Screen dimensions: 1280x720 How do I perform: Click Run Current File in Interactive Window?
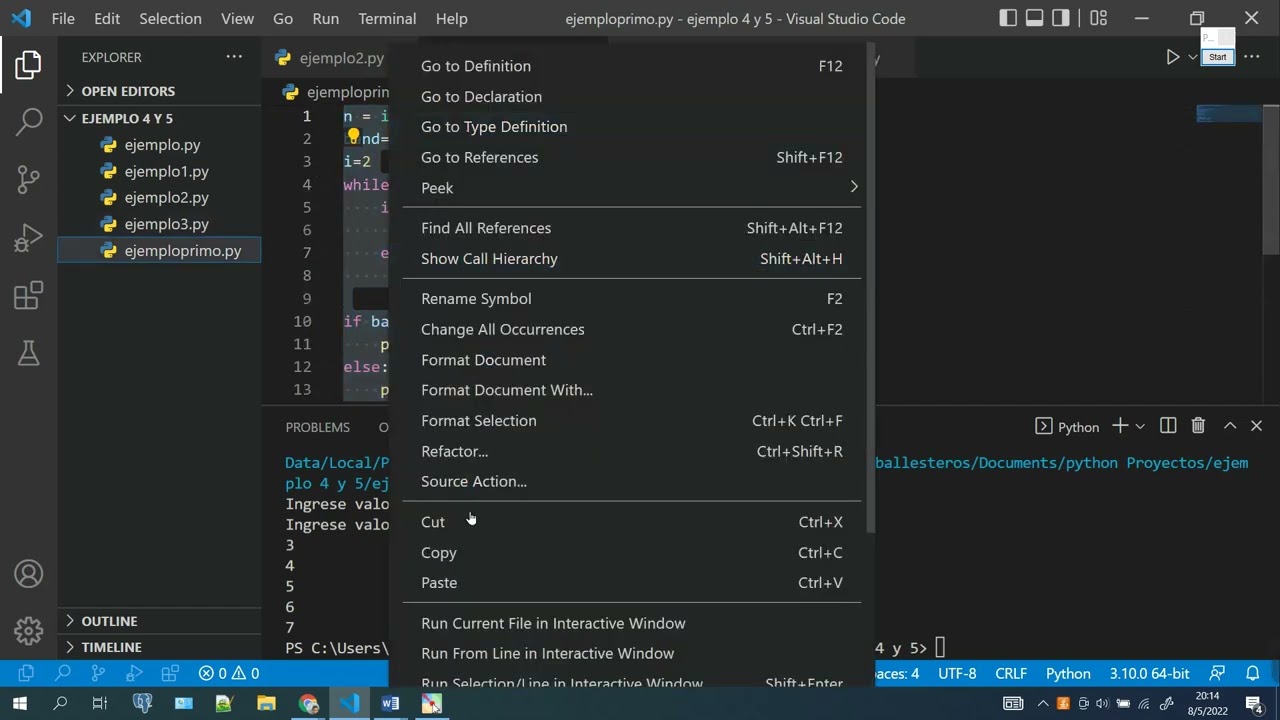[632, 623]
